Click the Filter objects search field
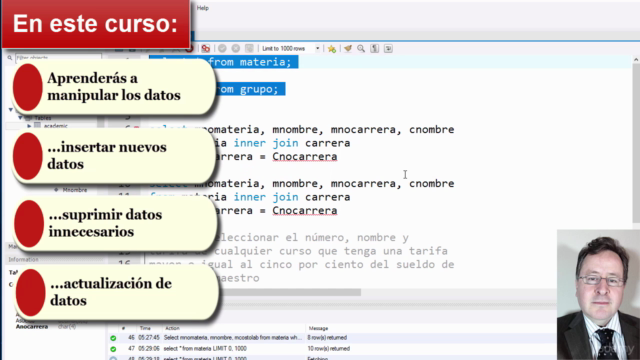The height and width of the screenshot is (360, 640). (x=58, y=58)
